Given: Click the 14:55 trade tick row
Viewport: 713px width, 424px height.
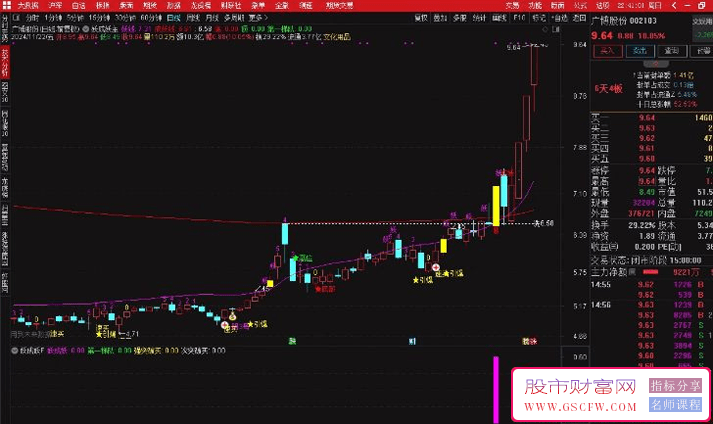Looking at the screenshot, I should (x=651, y=285).
